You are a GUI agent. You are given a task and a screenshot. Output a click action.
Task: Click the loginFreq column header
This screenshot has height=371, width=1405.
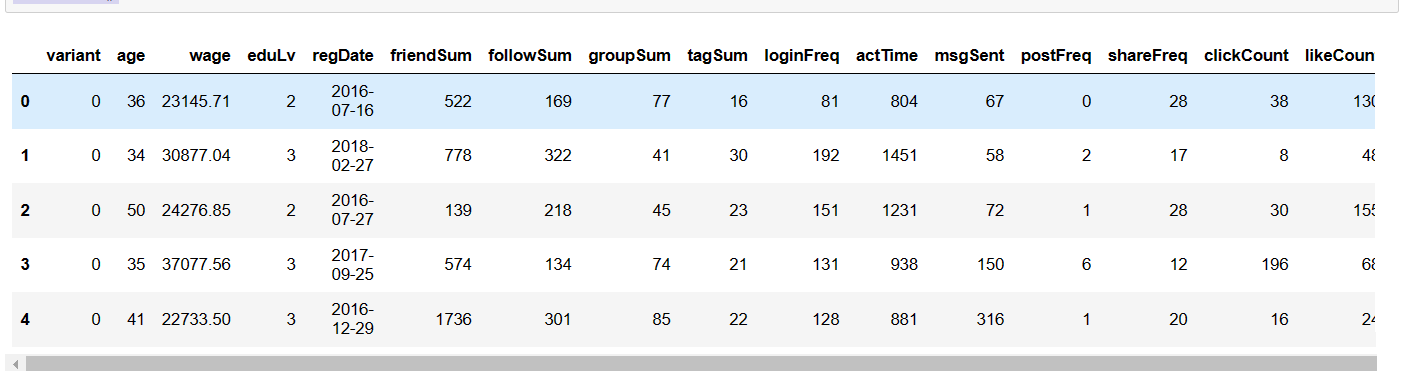click(x=802, y=55)
